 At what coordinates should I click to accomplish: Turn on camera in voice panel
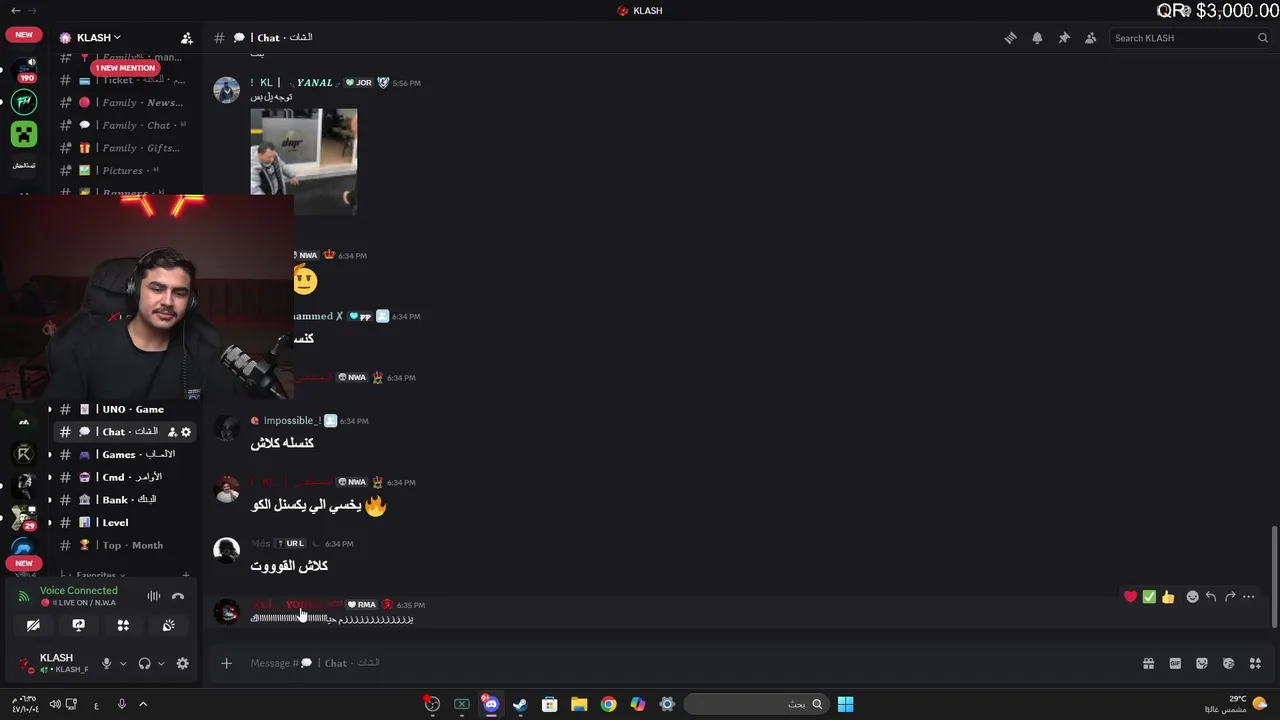33,625
